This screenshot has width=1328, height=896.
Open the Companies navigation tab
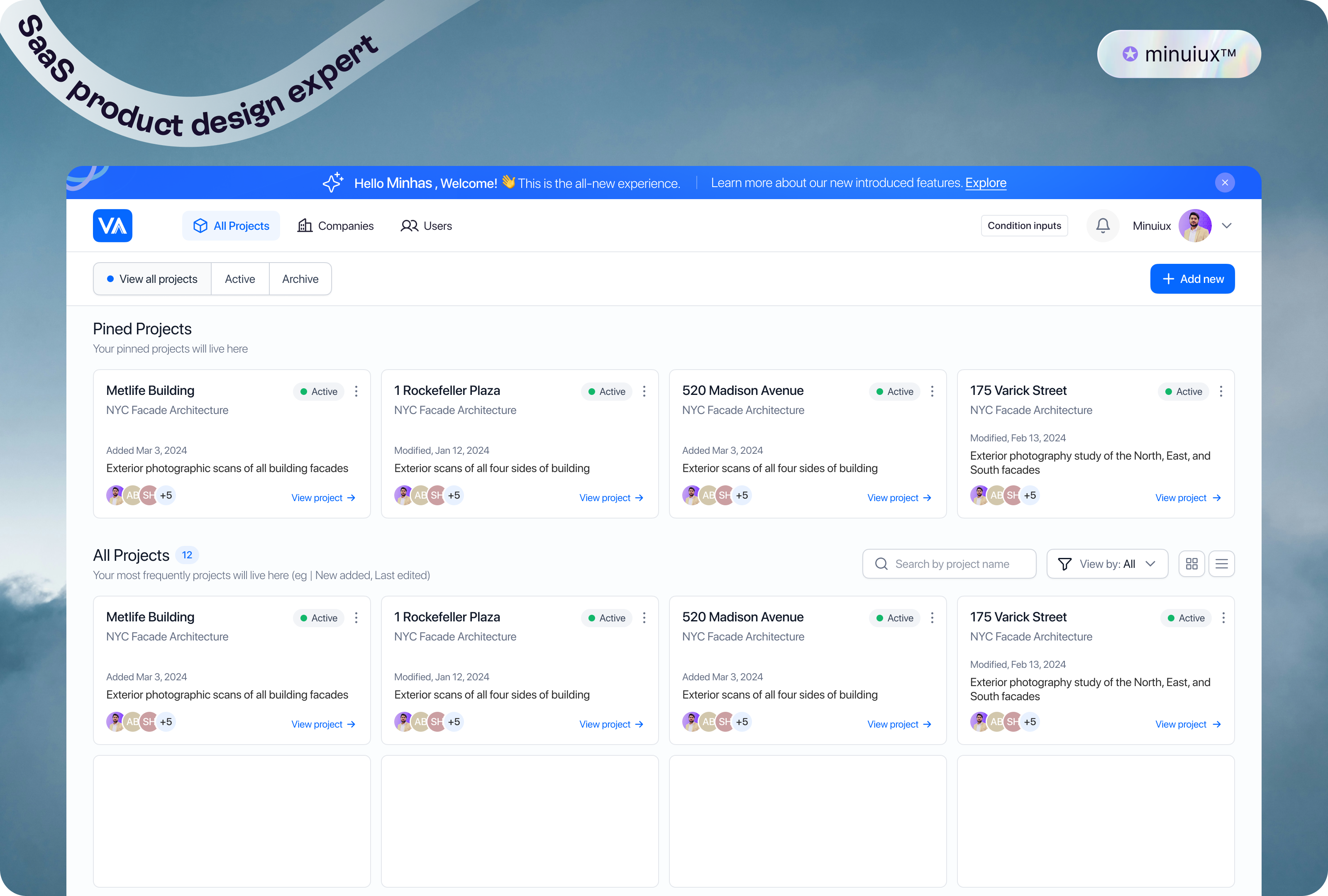coord(335,226)
